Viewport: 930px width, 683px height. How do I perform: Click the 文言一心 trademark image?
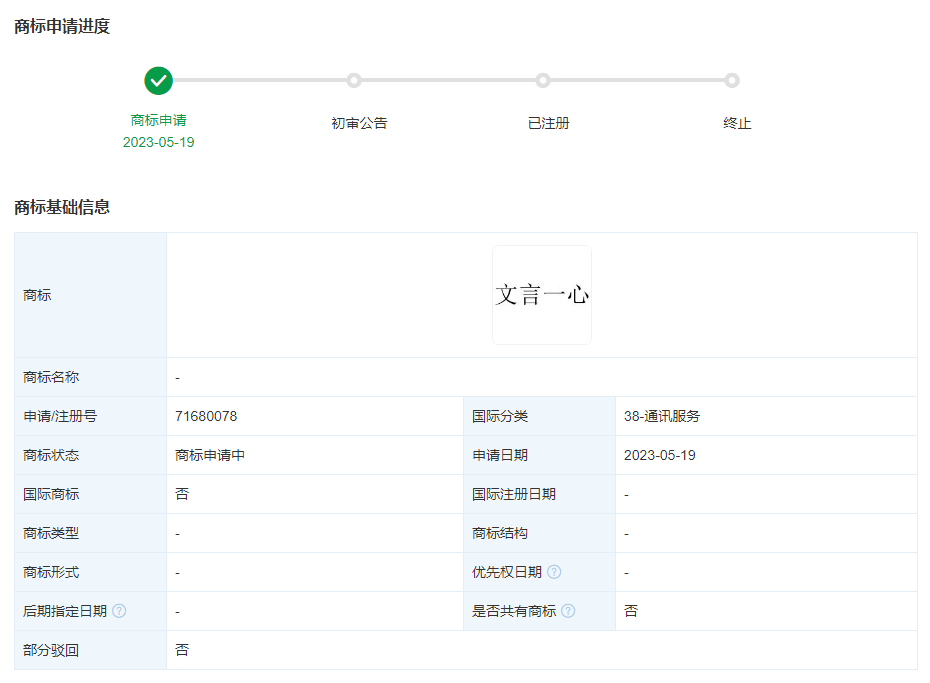pos(541,294)
